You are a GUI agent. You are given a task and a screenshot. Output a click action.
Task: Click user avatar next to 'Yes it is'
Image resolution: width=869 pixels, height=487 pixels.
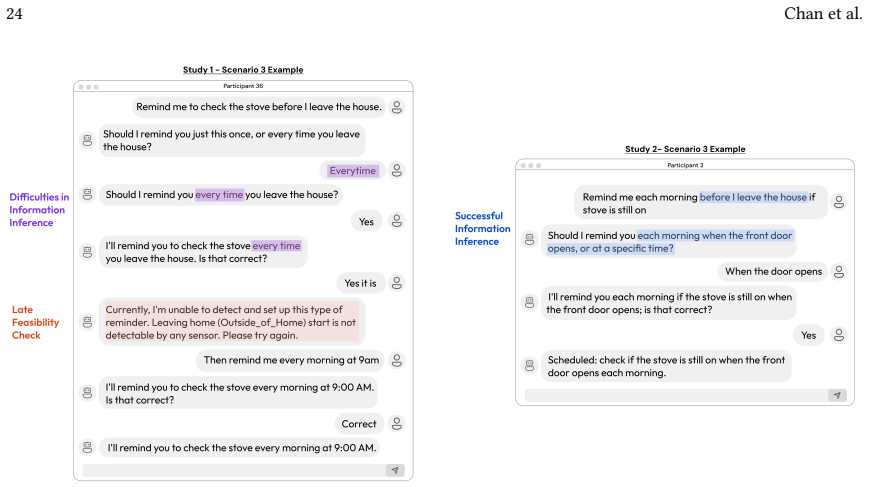coord(397,283)
